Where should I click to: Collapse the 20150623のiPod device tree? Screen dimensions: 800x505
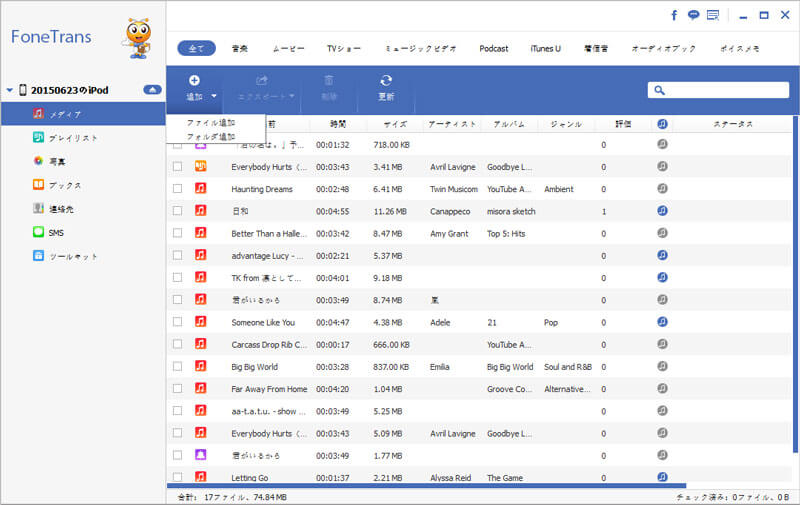point(9,90)
